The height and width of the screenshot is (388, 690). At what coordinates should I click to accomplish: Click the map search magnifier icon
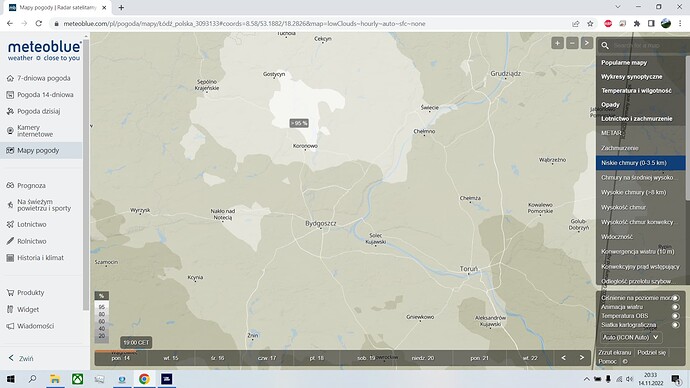[x=605, y=45]
